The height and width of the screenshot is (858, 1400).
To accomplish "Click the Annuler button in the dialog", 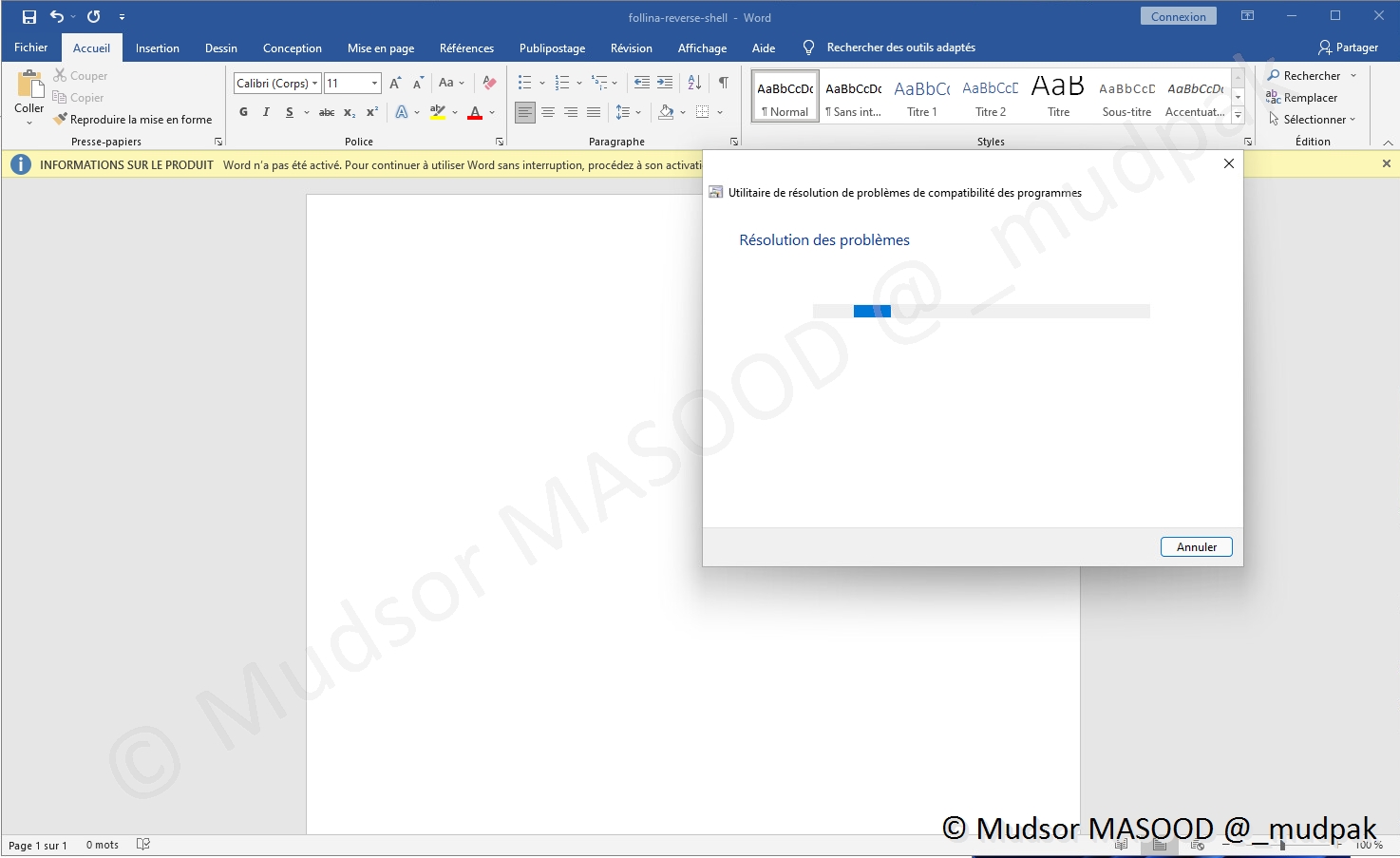I will [1196, 547].
